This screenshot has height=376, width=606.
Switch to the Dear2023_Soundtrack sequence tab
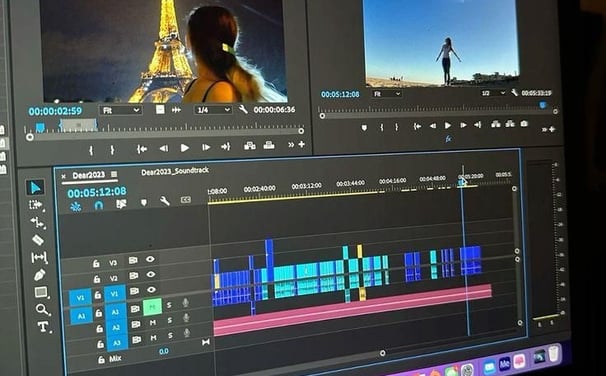point(175,171)
